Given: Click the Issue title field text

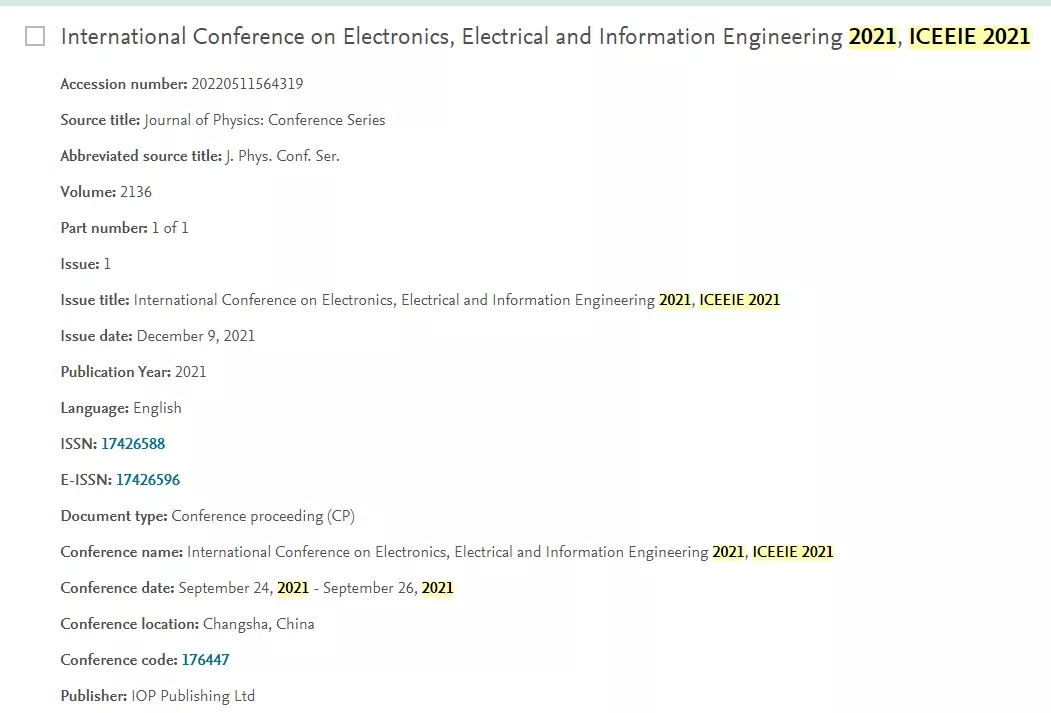Looking at the screenshot, I should coord(456,300).
